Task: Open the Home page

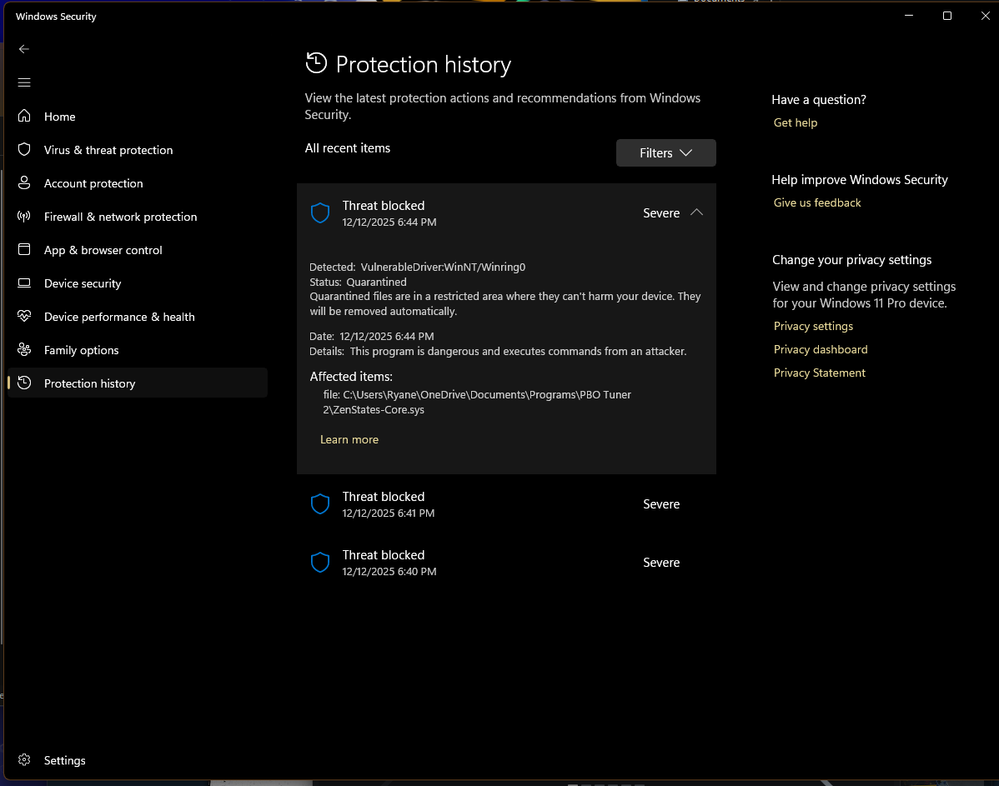Action: pyautogui.click(x=138, y=117)
